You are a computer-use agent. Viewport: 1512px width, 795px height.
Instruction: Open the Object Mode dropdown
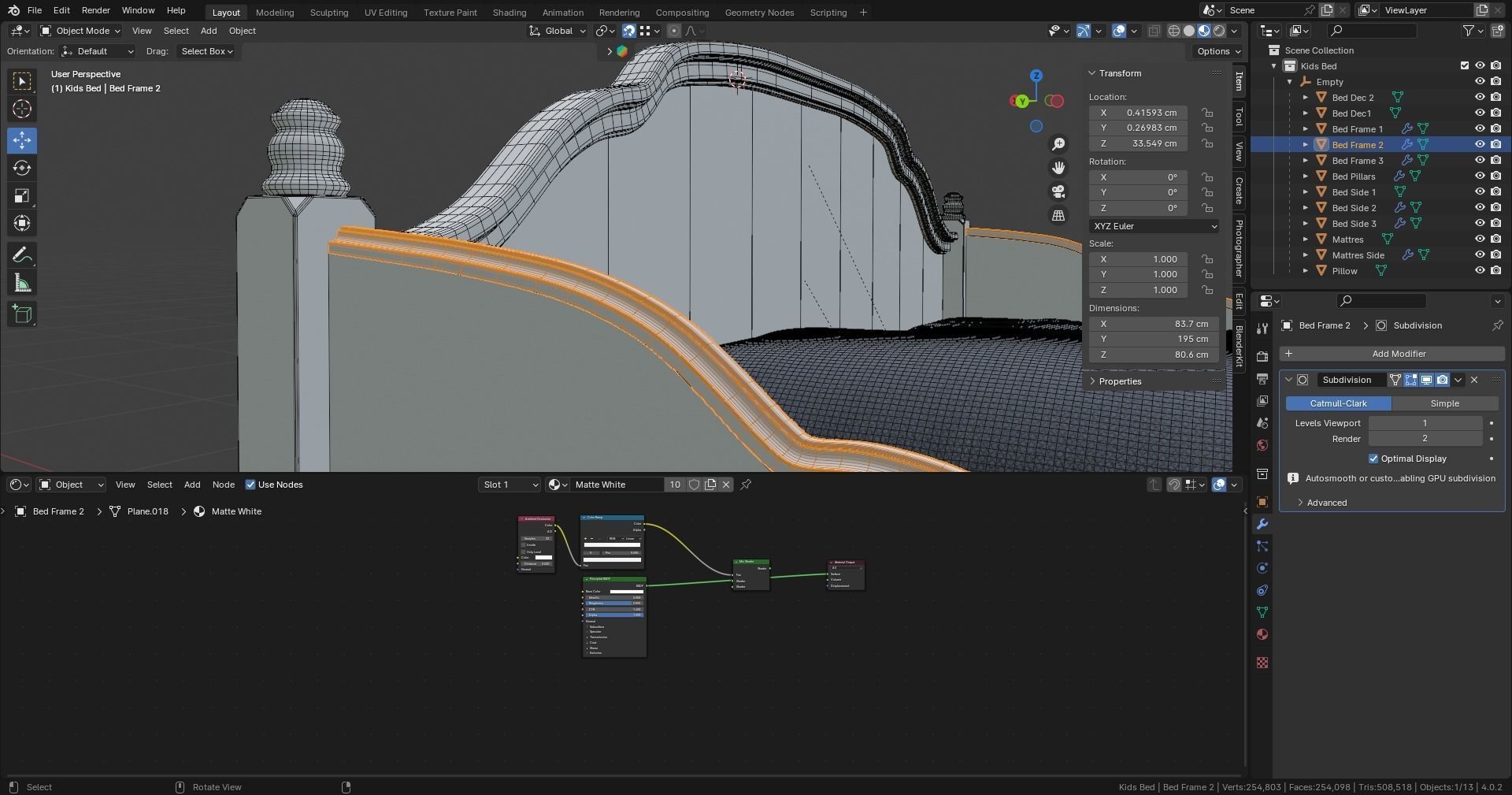pyautogui.click(x=80, y=31)
